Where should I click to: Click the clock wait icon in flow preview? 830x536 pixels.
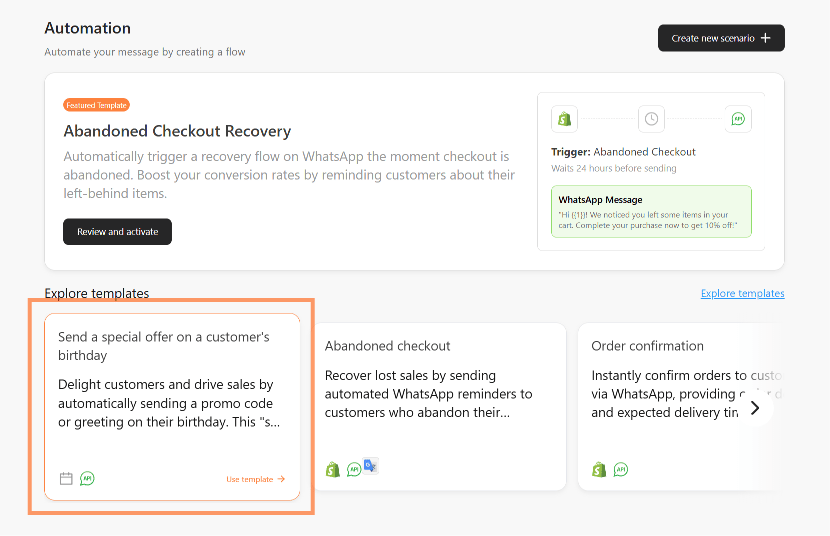[x=651, y=119]
